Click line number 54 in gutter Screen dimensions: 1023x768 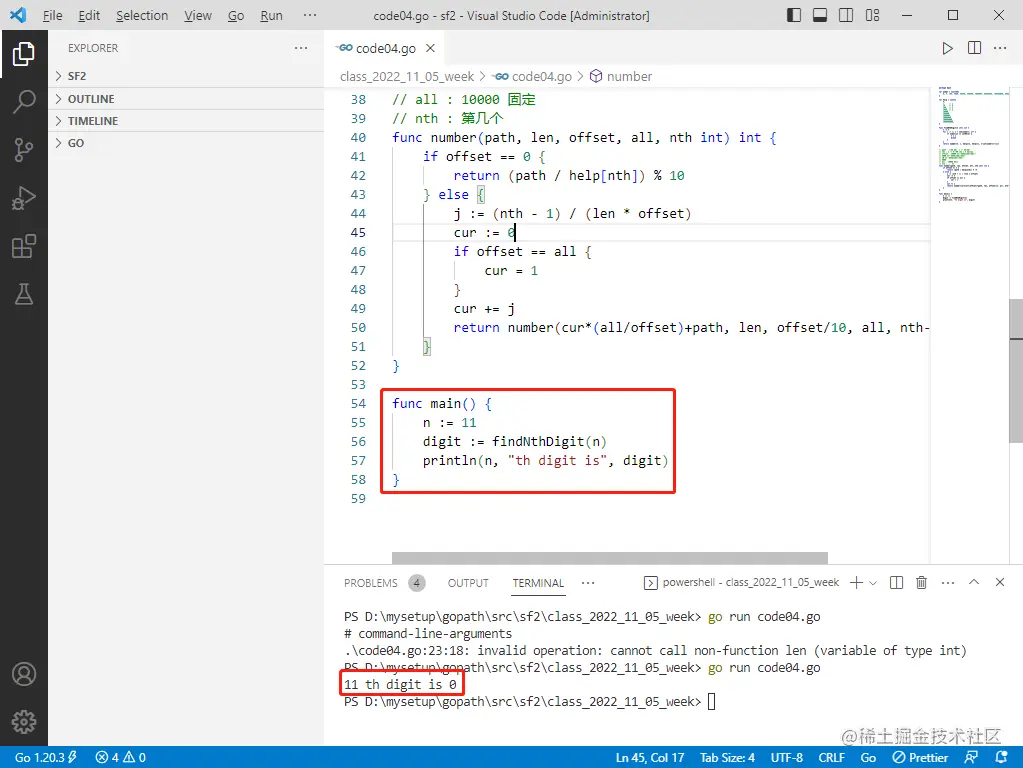click(x=358, y=403)
